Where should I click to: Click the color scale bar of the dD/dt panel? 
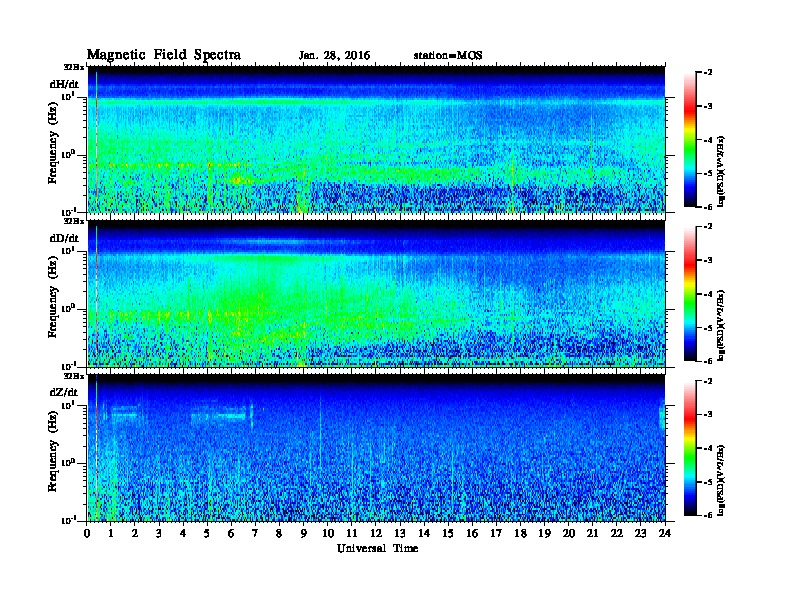click(x=690, y=294)
